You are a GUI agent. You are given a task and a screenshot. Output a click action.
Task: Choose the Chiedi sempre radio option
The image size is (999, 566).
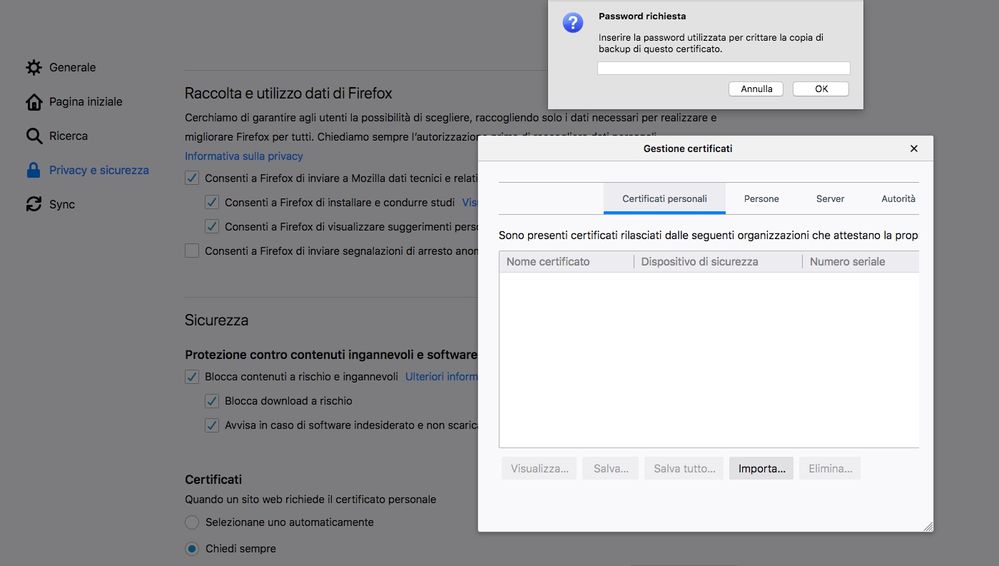click(x=192, y=548)
